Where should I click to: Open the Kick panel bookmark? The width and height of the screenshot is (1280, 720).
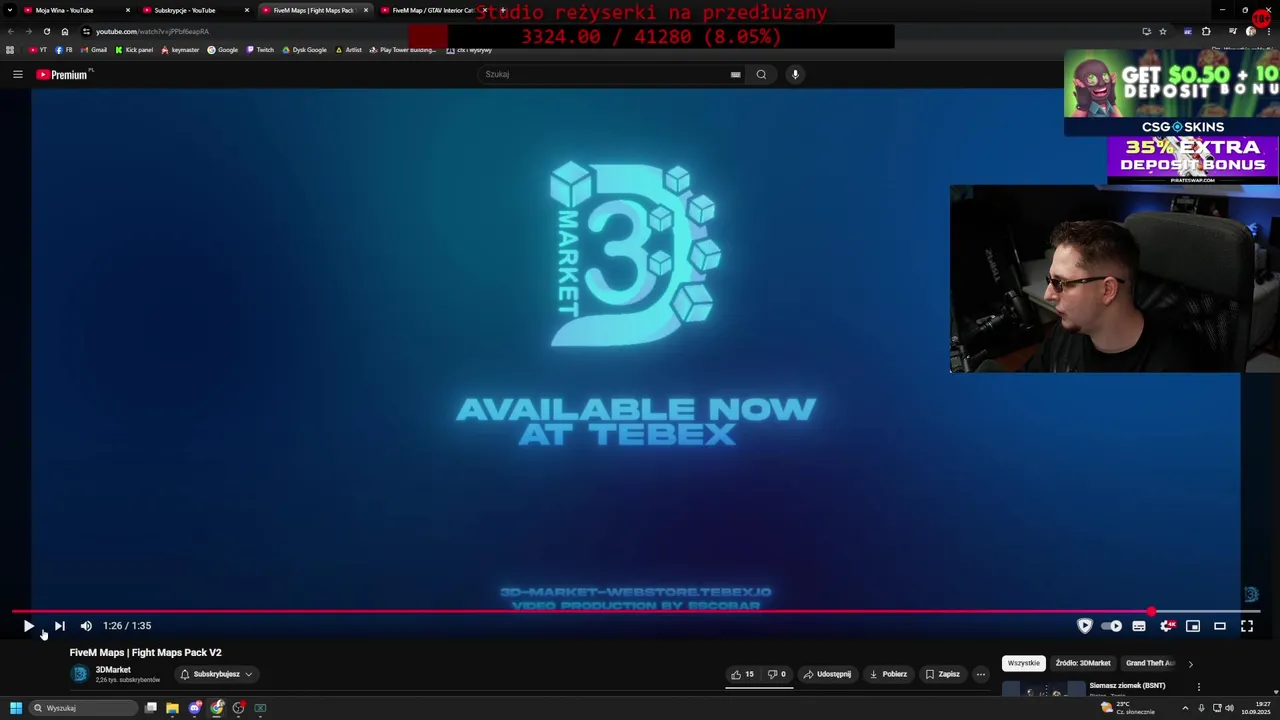(134, 50)
